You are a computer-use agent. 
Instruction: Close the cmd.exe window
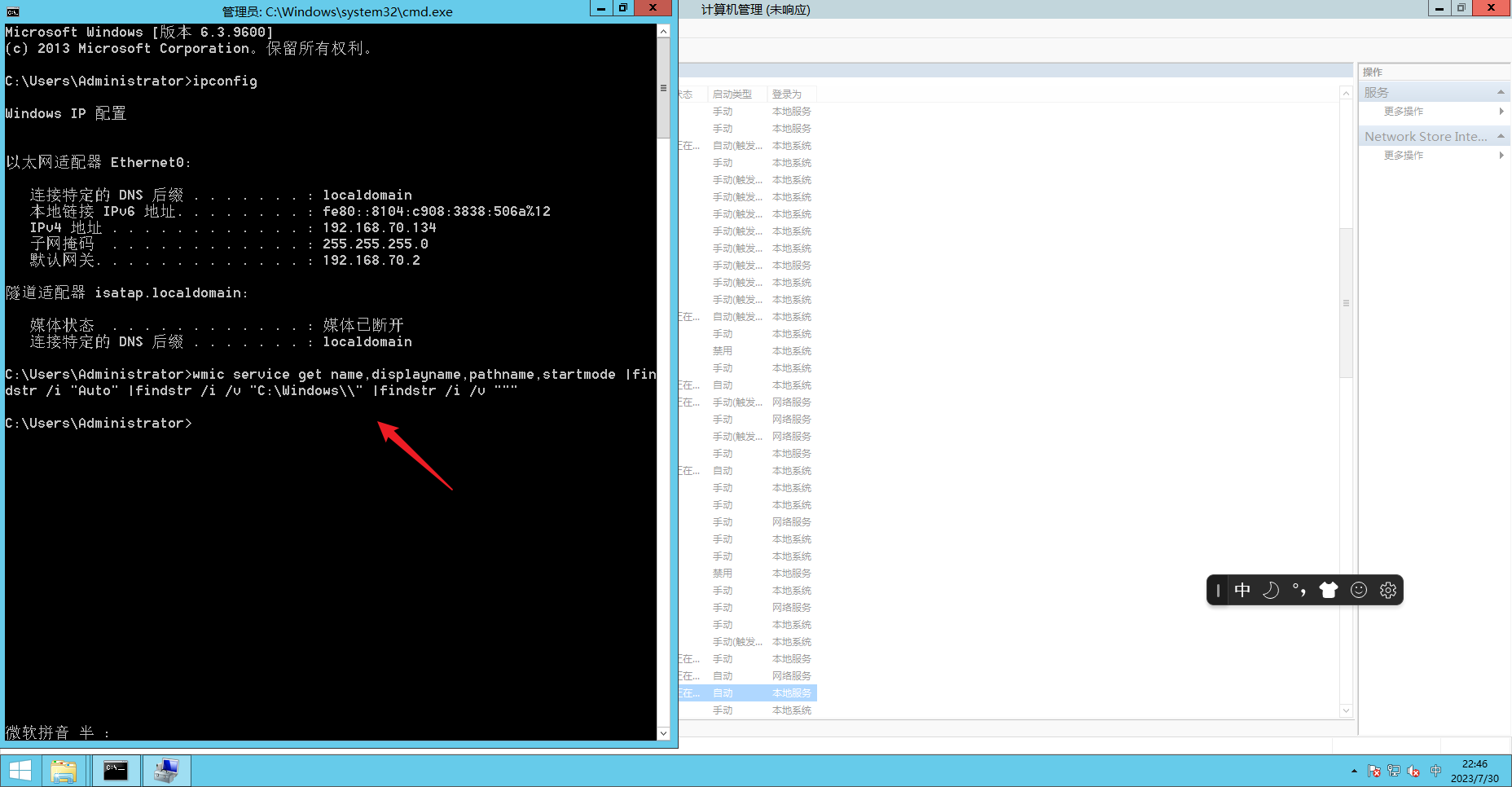[x=653, y=8]
